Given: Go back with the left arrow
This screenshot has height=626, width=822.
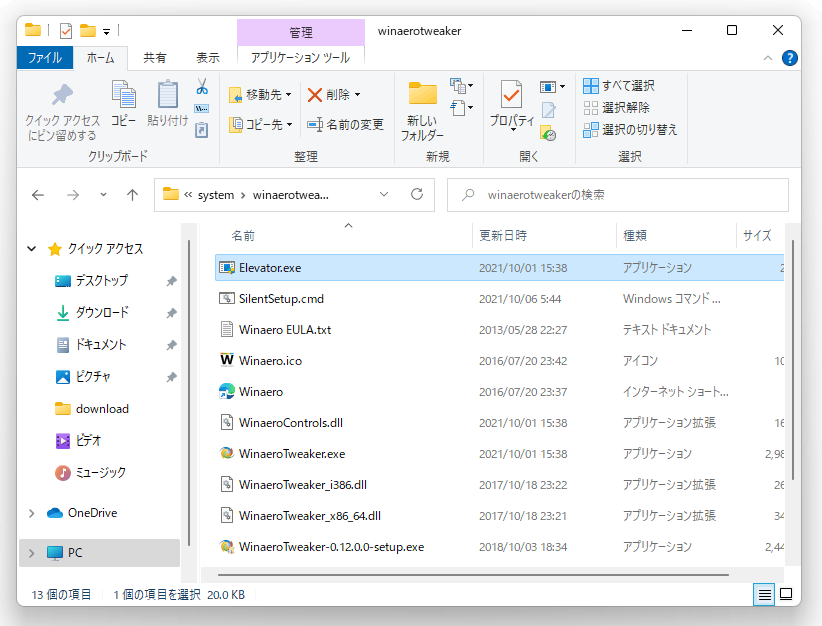Looking at the screenshot, I should [38, 195].
